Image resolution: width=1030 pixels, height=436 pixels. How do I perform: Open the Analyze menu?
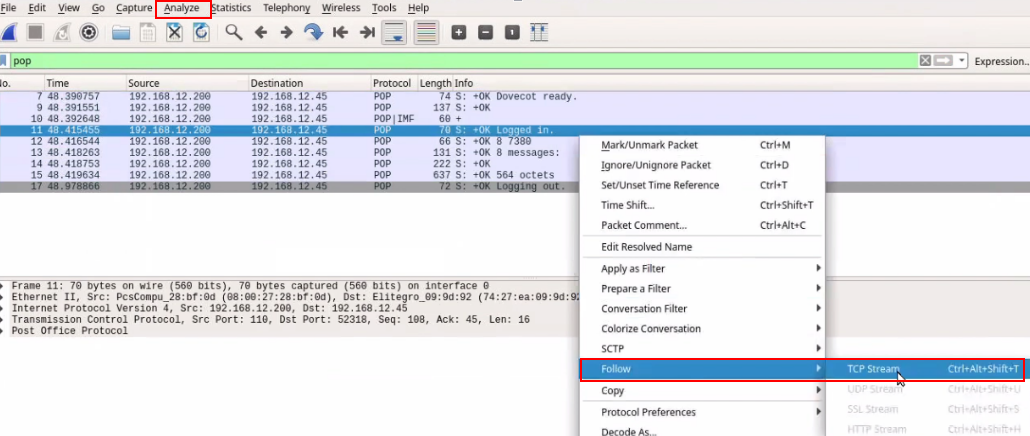[182, 8]
